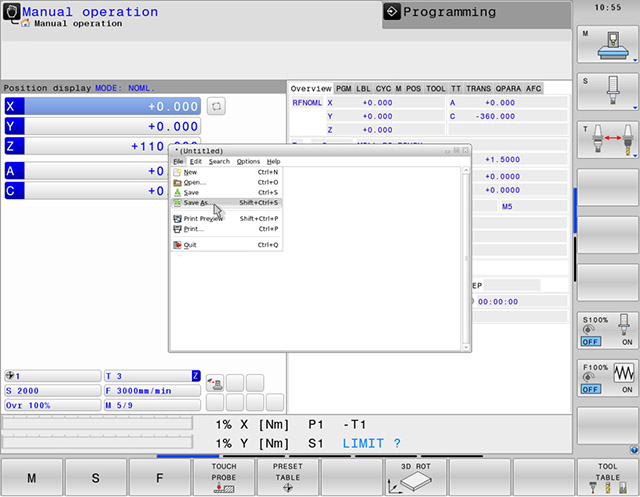Click the Y torque load bar
Image resolution: width=640 pixels, height=497 pixels.
[97, 442]
